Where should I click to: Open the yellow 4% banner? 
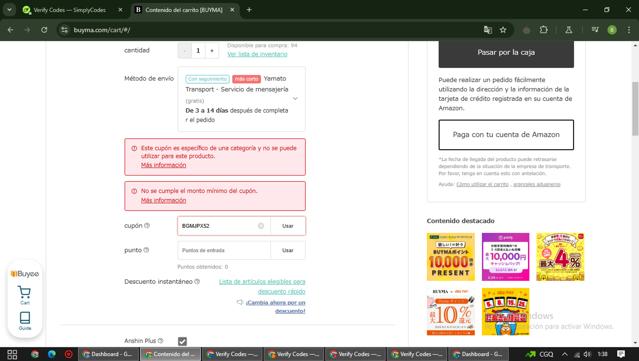click(560, 257)
